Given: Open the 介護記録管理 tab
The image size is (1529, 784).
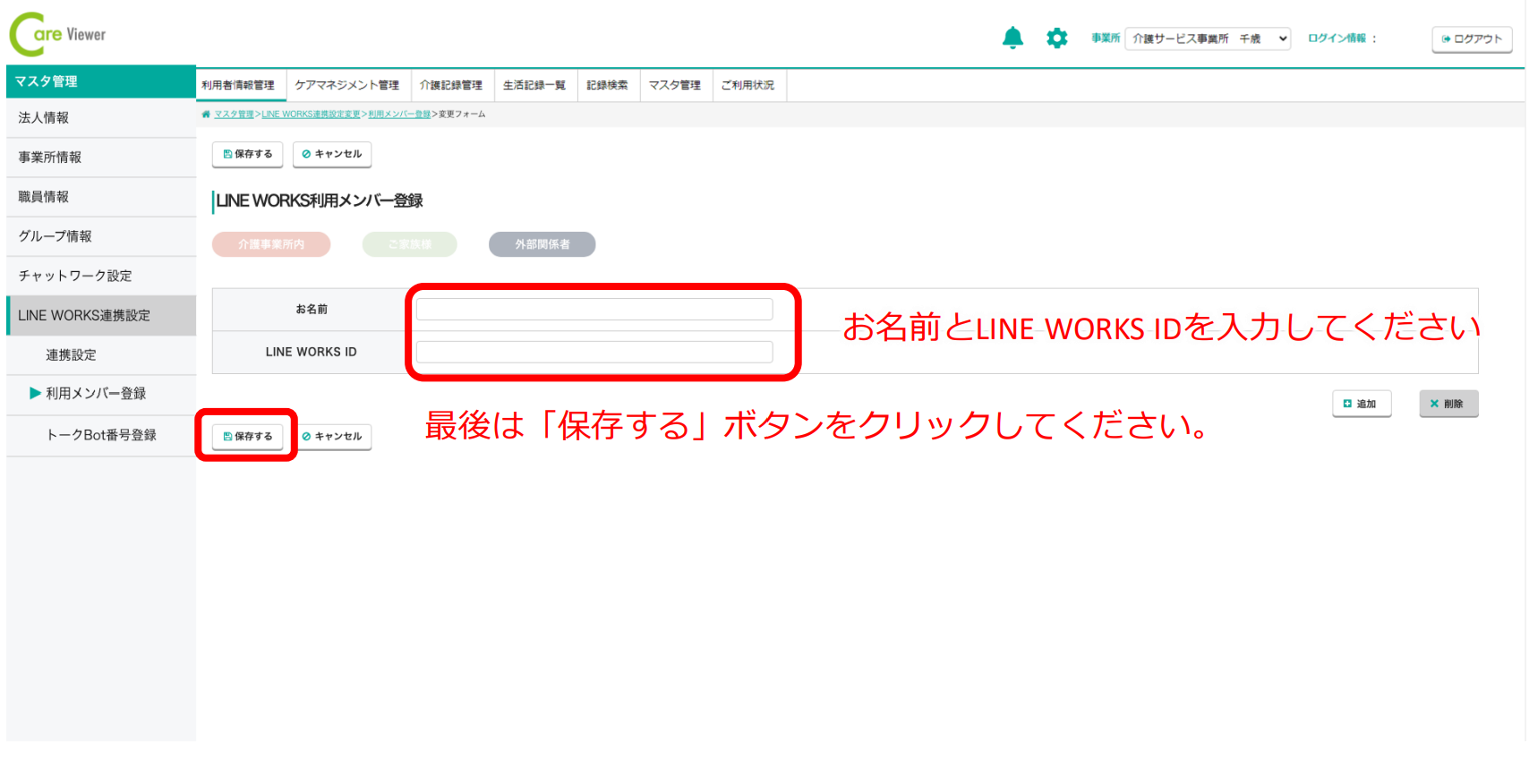Looking at the screenshot, I should pos(451,85).
